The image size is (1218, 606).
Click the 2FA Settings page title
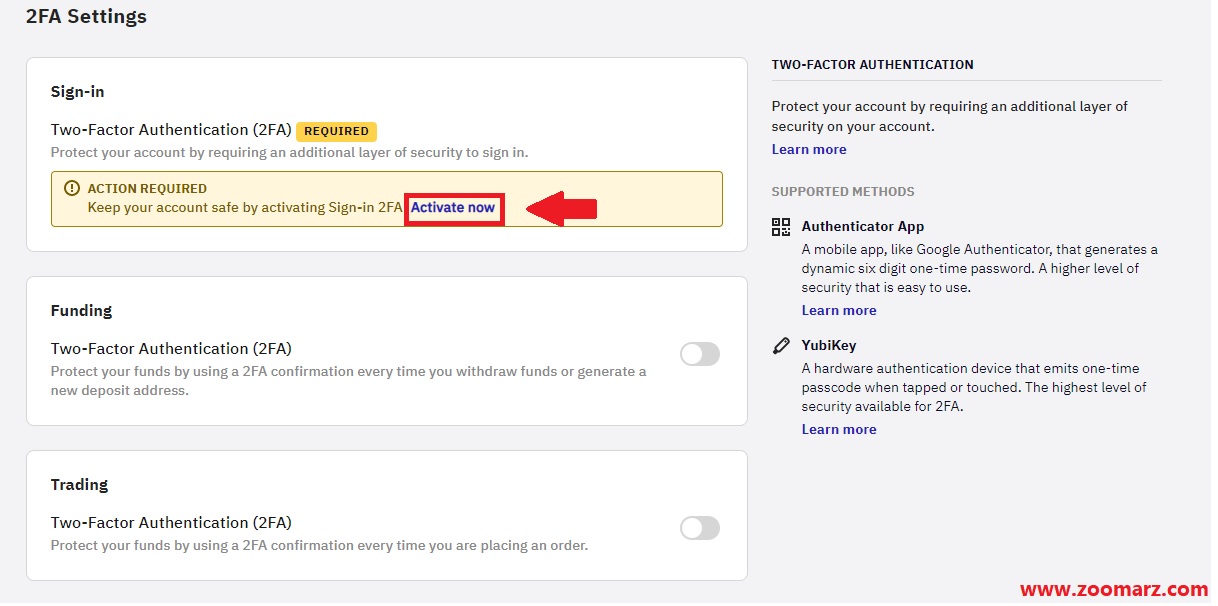click(x=86, y=16)
